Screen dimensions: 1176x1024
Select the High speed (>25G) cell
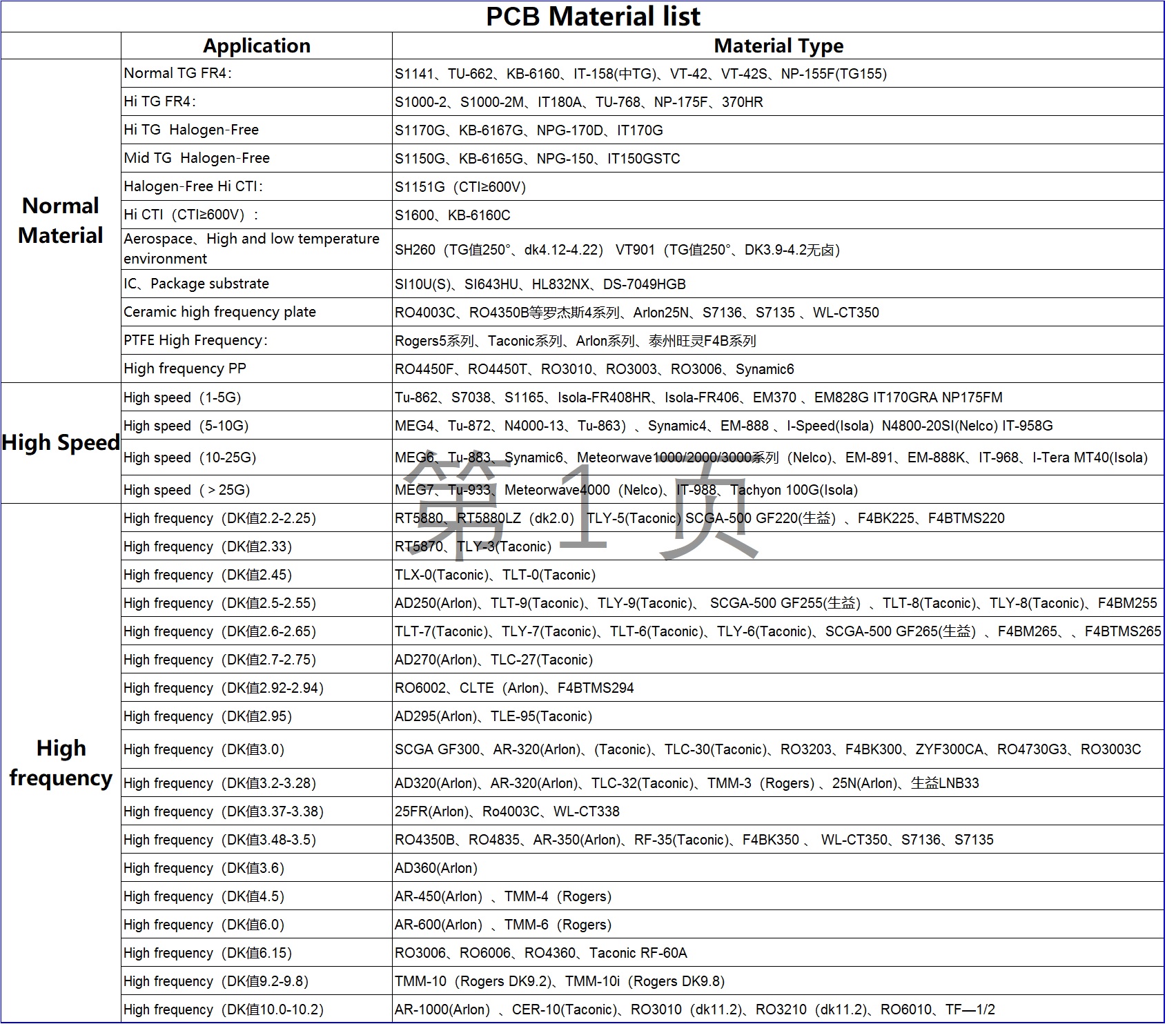[256, 490]
